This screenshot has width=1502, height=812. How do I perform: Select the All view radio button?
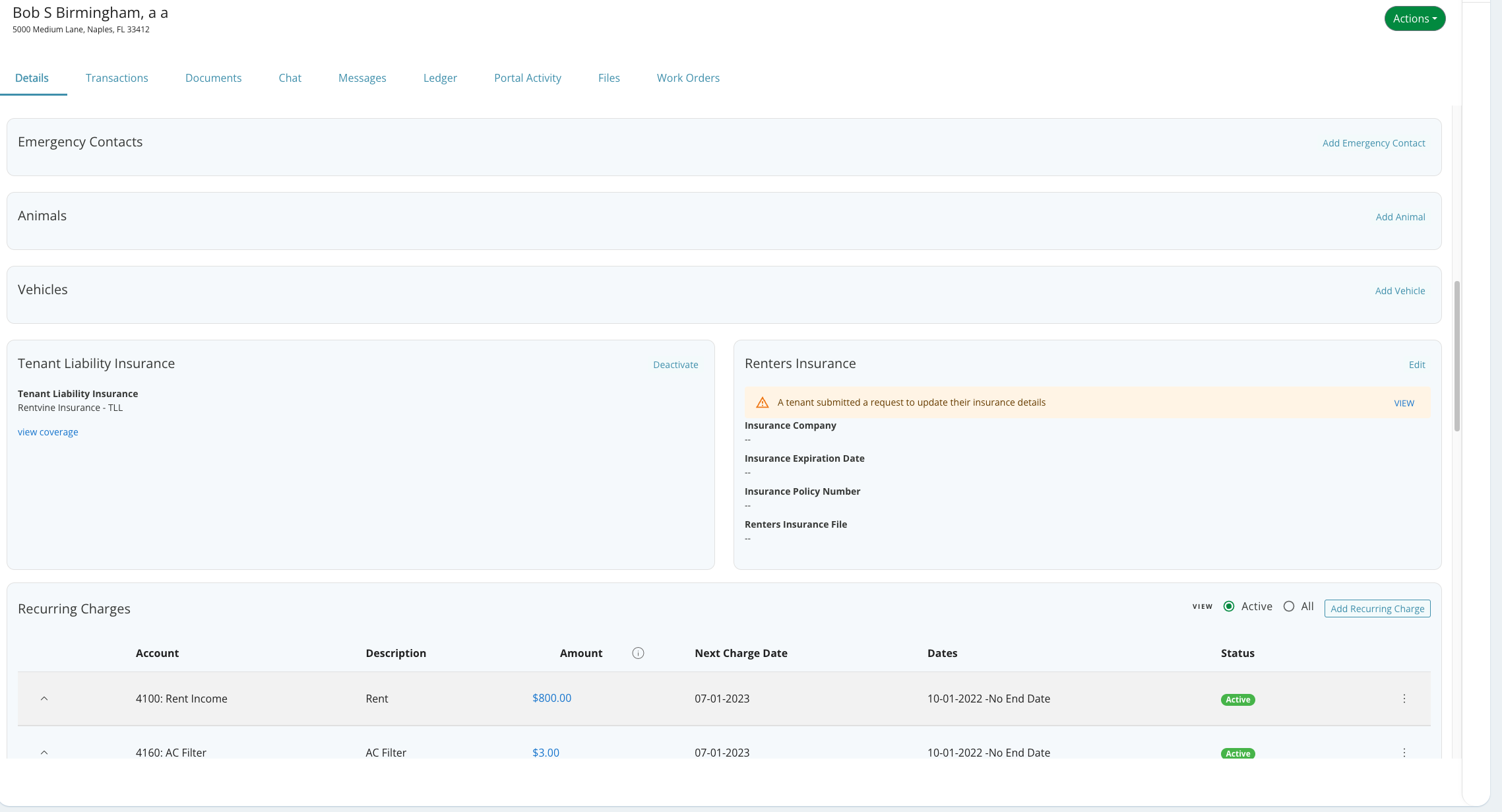coord(1289,606)
